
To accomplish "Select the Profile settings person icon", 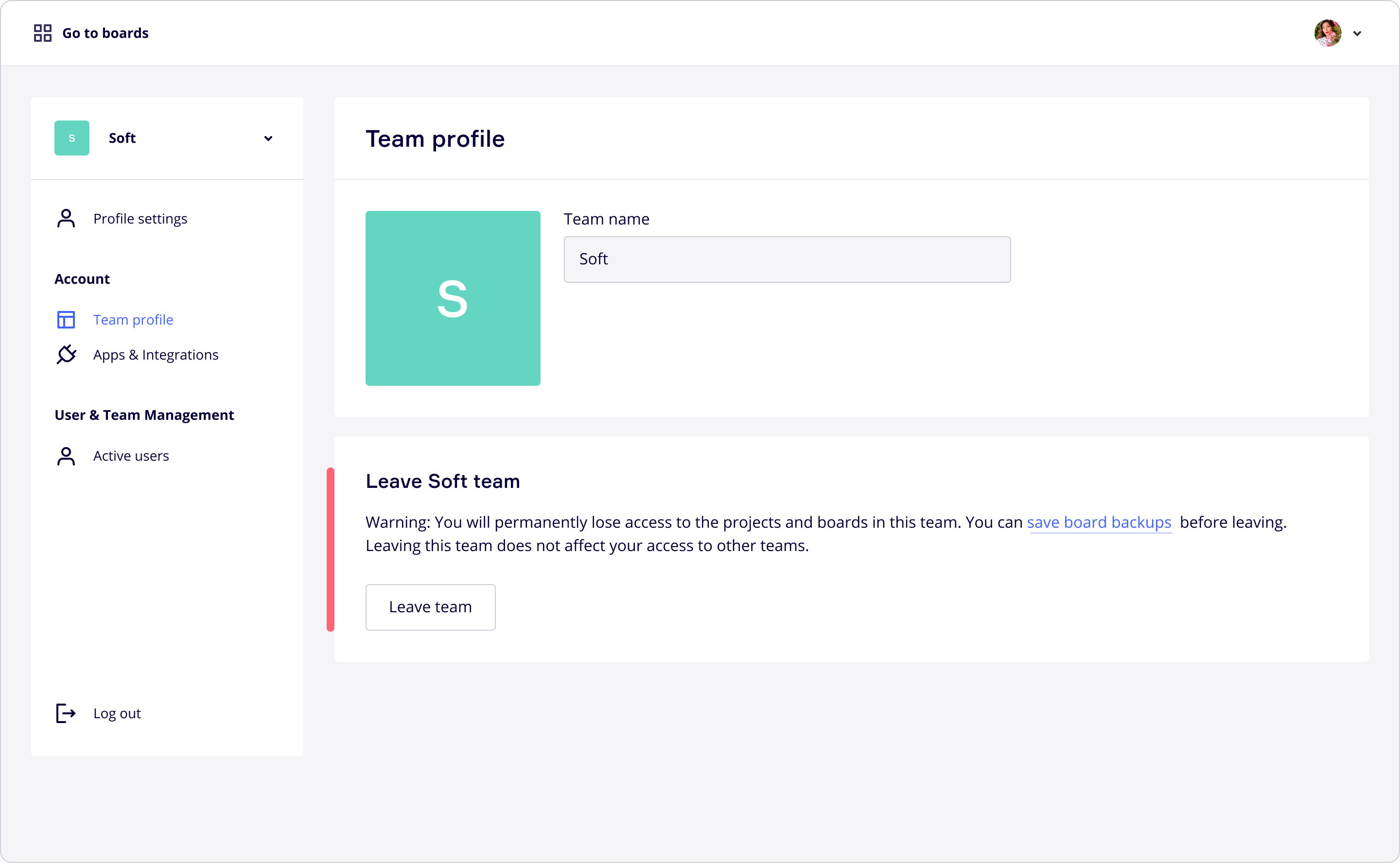I will (66, 218).
